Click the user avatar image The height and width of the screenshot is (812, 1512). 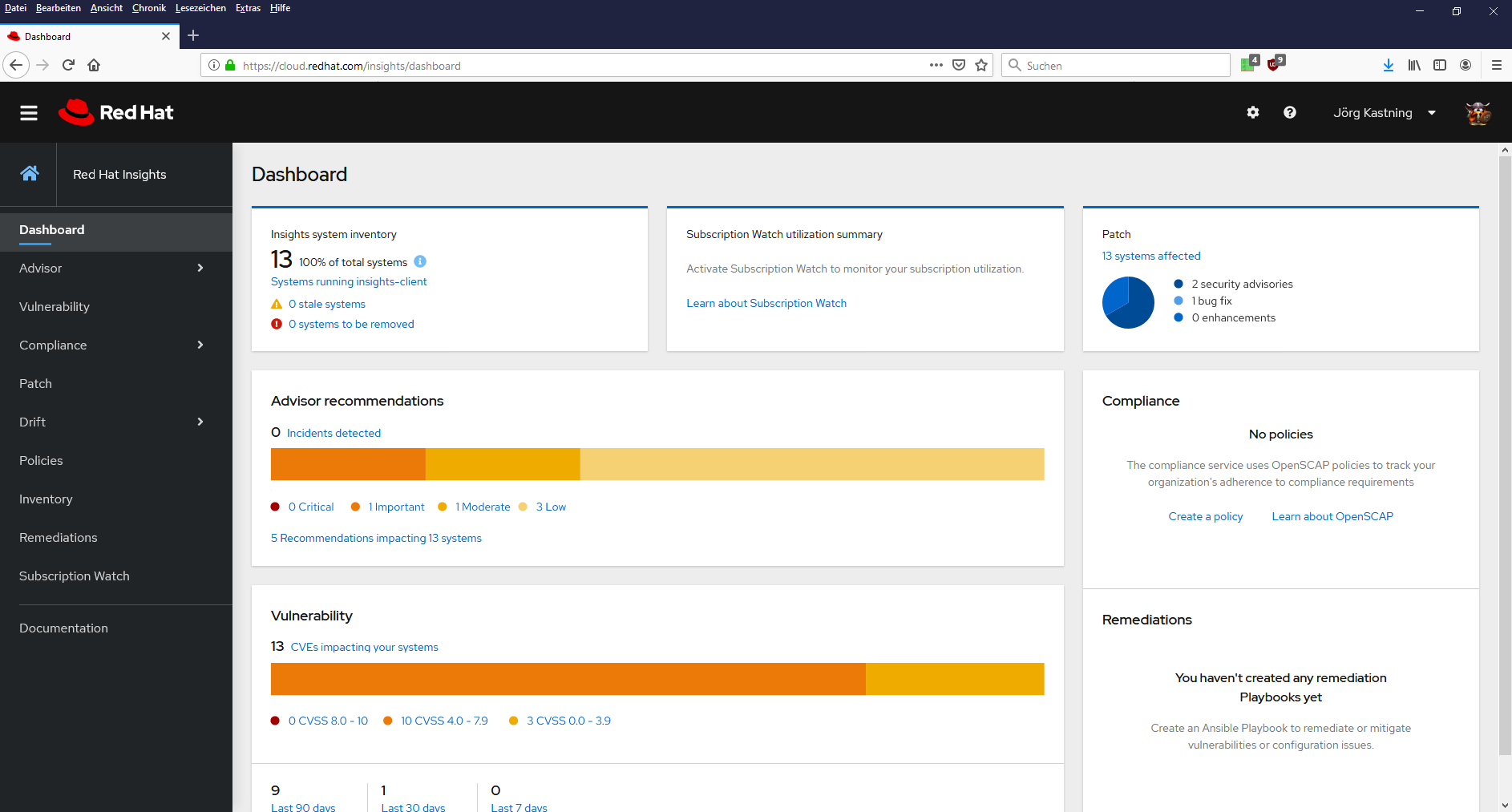[1478, 113]
